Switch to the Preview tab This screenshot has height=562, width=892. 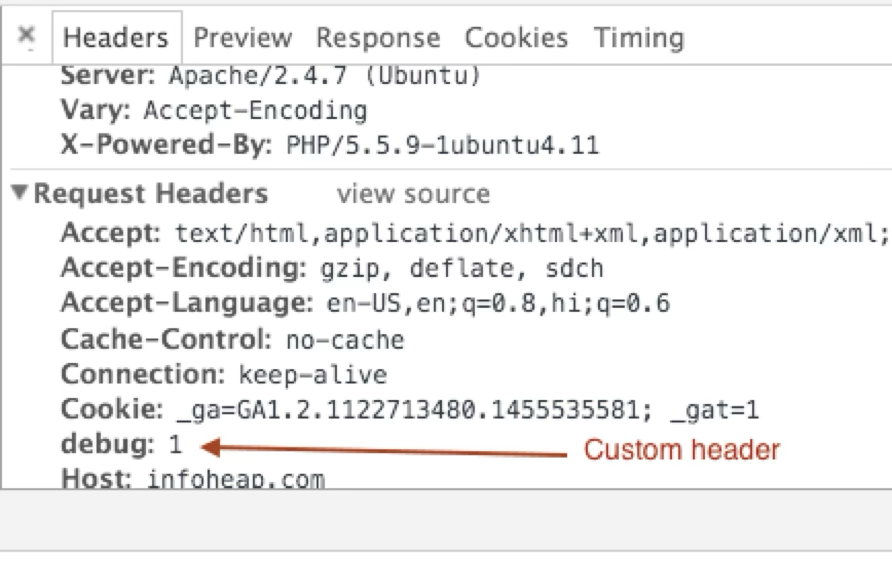pos(243,38)
